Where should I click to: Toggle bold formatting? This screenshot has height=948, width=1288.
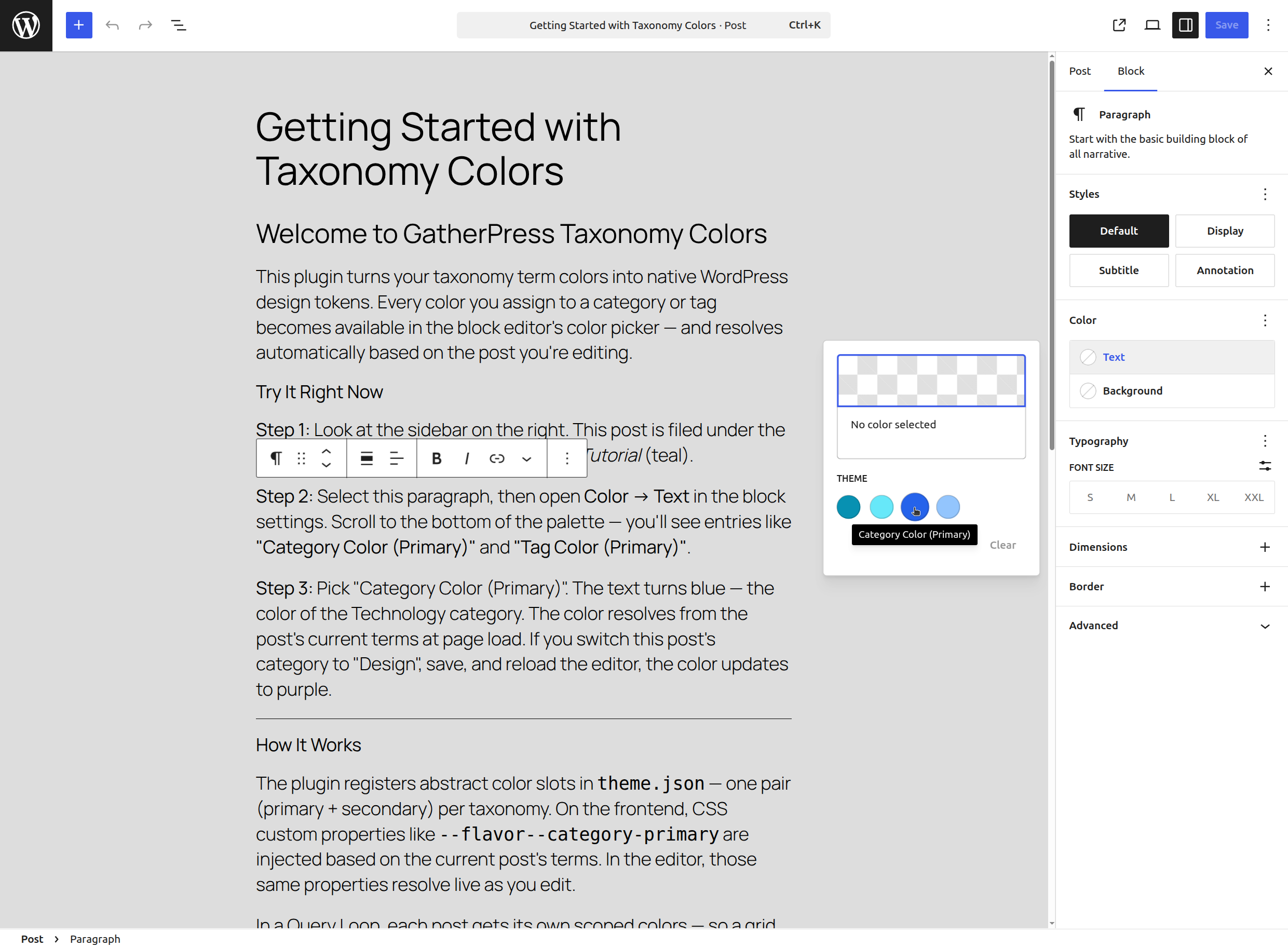click(x=437, y=458)
